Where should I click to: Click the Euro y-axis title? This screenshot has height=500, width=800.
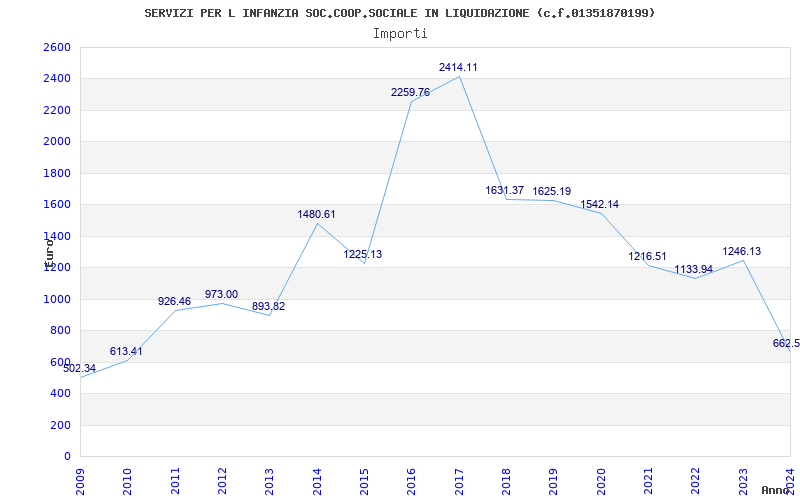coord(49,253)
